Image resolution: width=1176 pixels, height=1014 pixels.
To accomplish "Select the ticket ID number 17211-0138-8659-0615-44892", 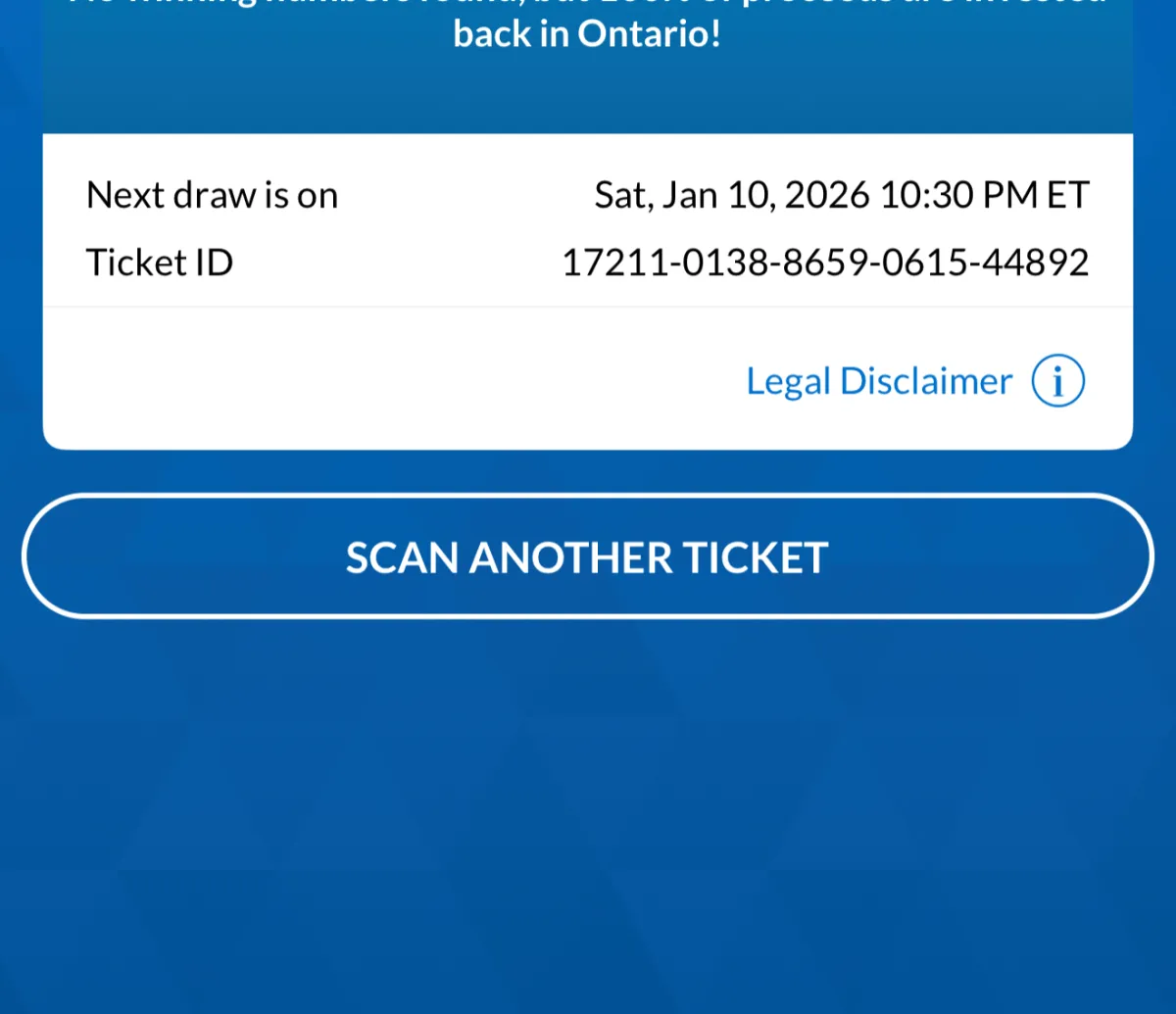I will (824, 263).
